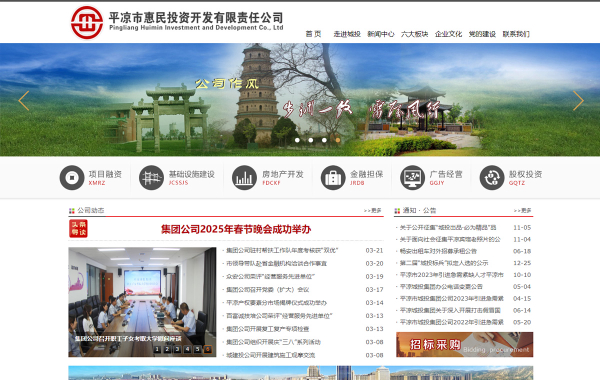Open news 集团公司开展复工复产专项检查
This screenshot has width=600, height=380.
click(267, 329)
